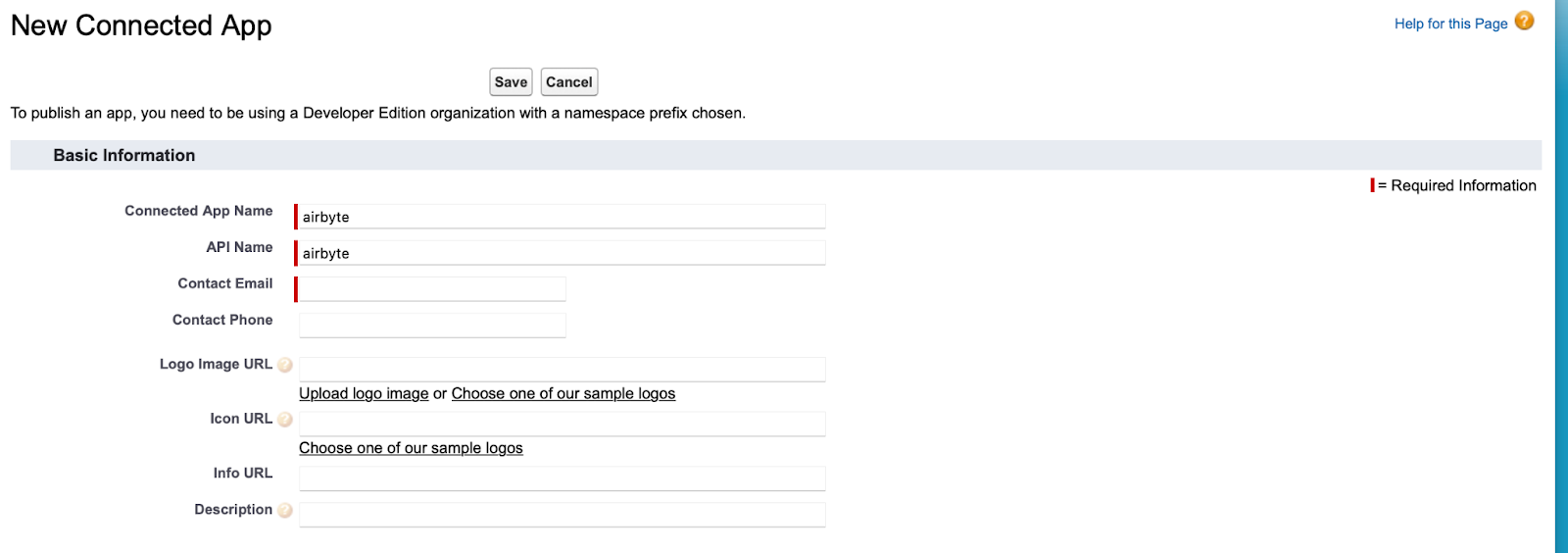This screenshot has width=1568, height=553.
Task: Click the Description help tooltip icon
Action: (x=285, y=510)
